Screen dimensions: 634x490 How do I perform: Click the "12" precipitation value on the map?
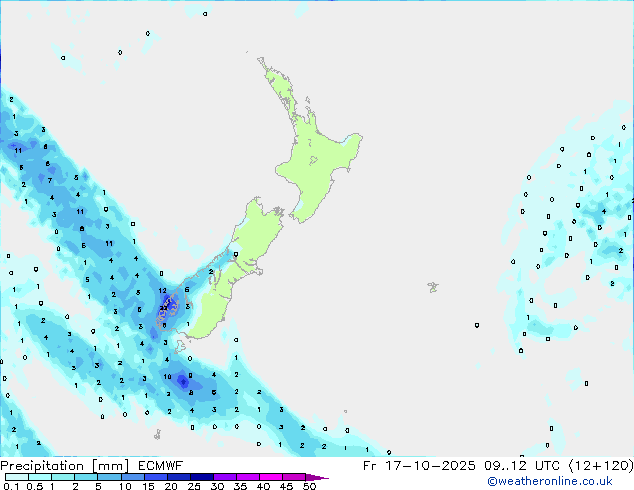(163, 291)
